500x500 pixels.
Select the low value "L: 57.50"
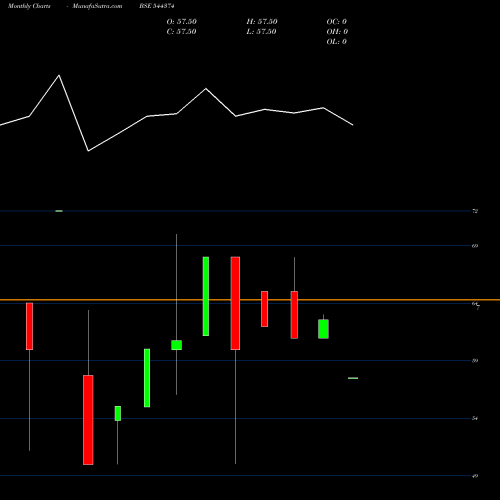pyautogui.click(x=262, y=31)
